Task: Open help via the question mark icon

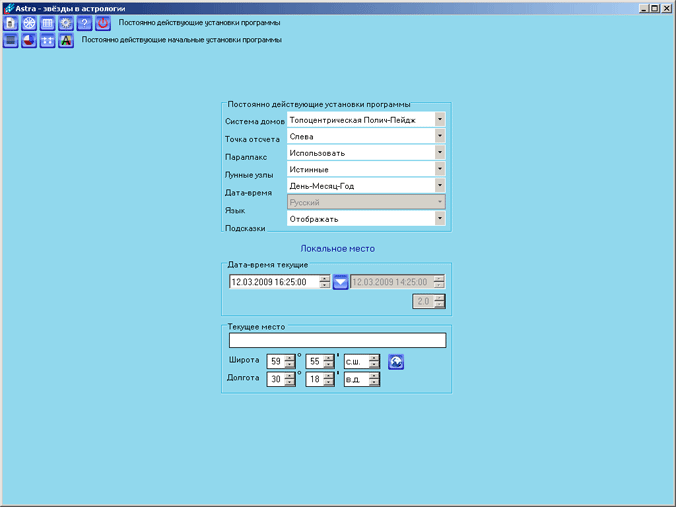Action: point(84,23)
